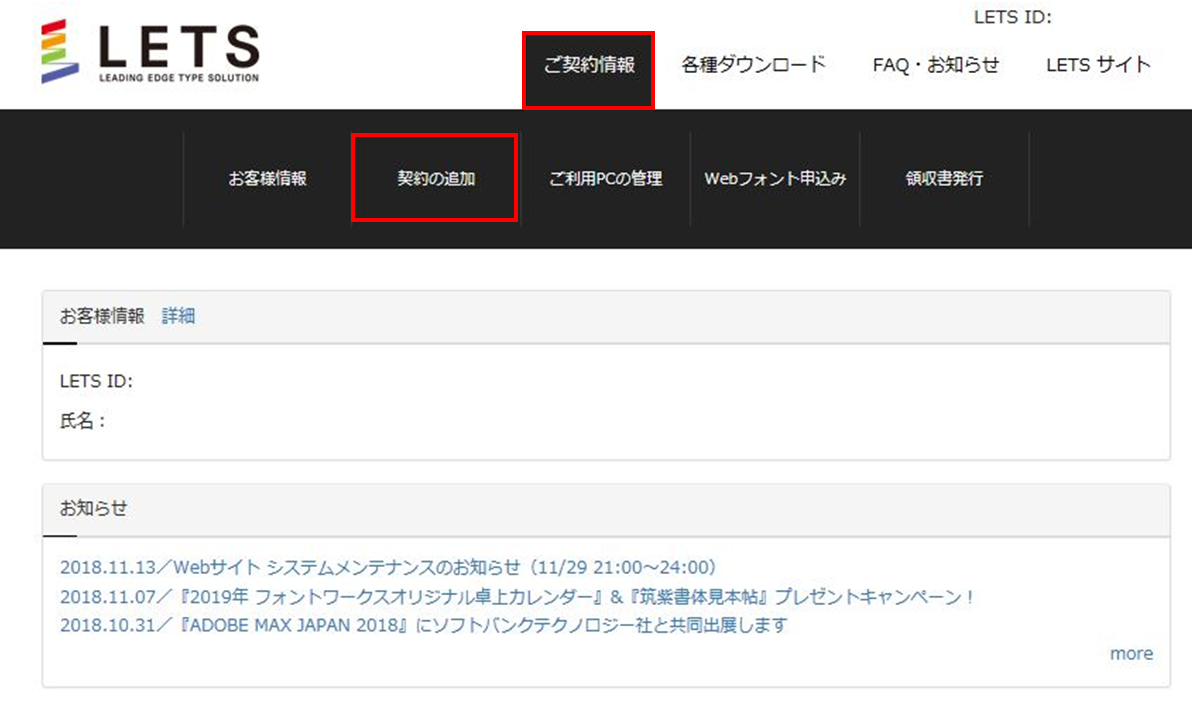Viewport: 1192px width, 715px height.
Task: Go to the LETS サイト link
Action: (1097, 63)
